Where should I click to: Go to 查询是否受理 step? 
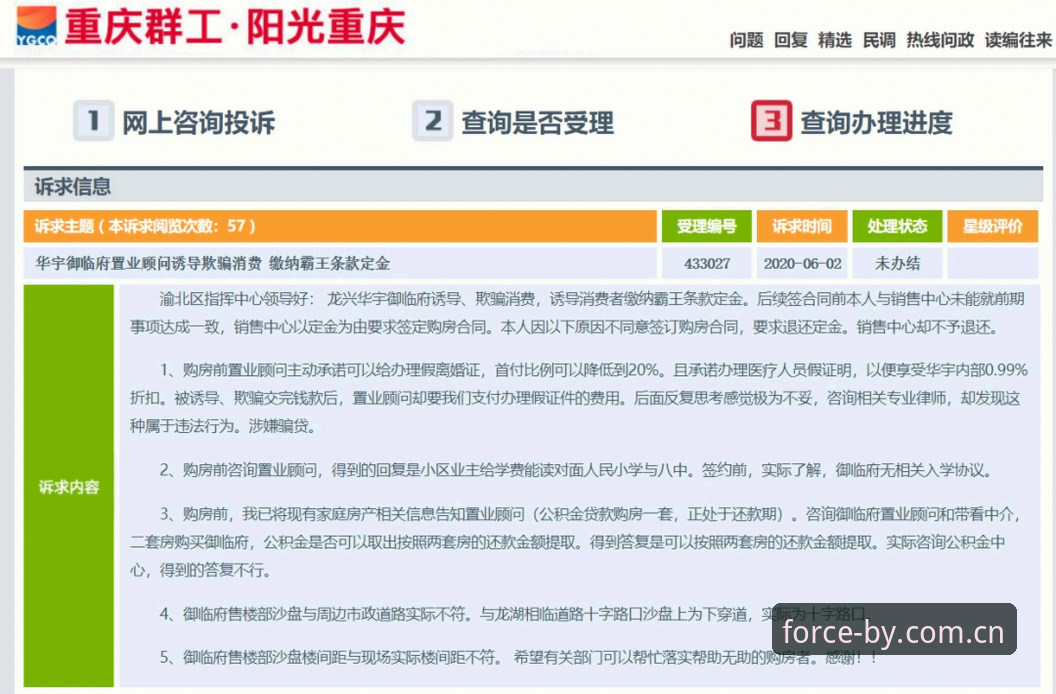click(x=537, y=123)
